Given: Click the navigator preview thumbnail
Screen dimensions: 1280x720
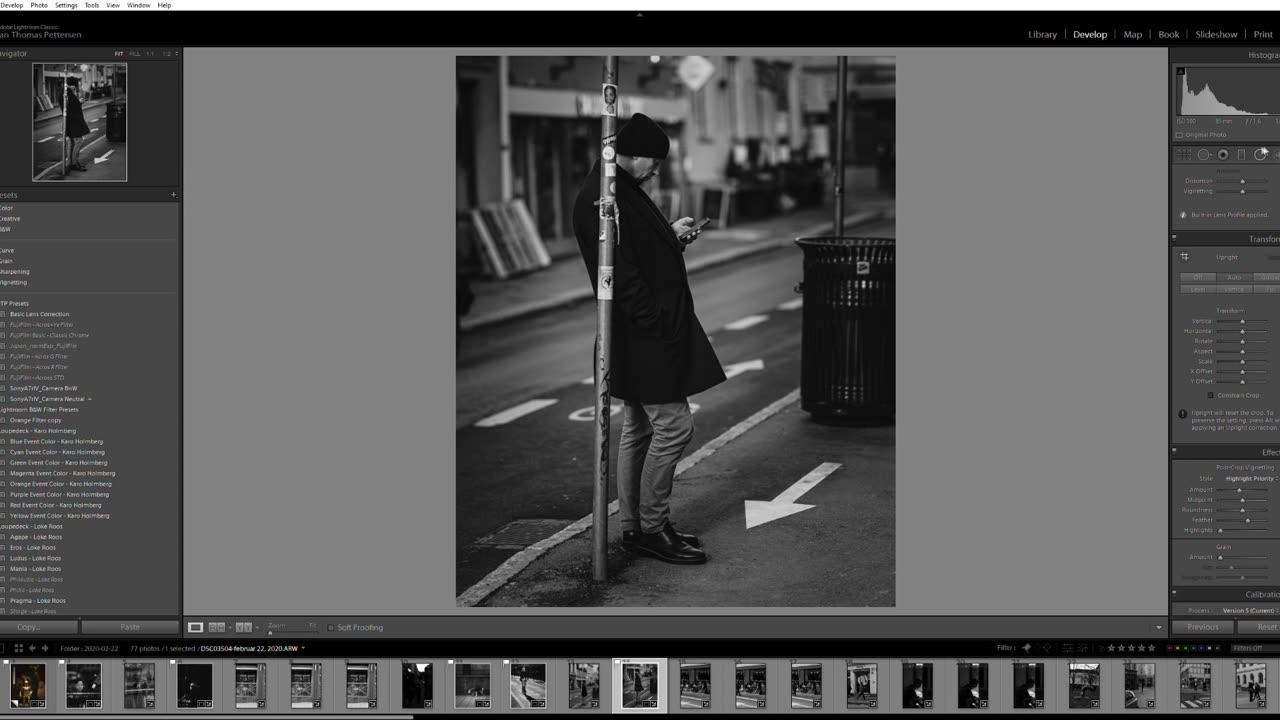Looking at the screenshot, I should coord(80,122).
